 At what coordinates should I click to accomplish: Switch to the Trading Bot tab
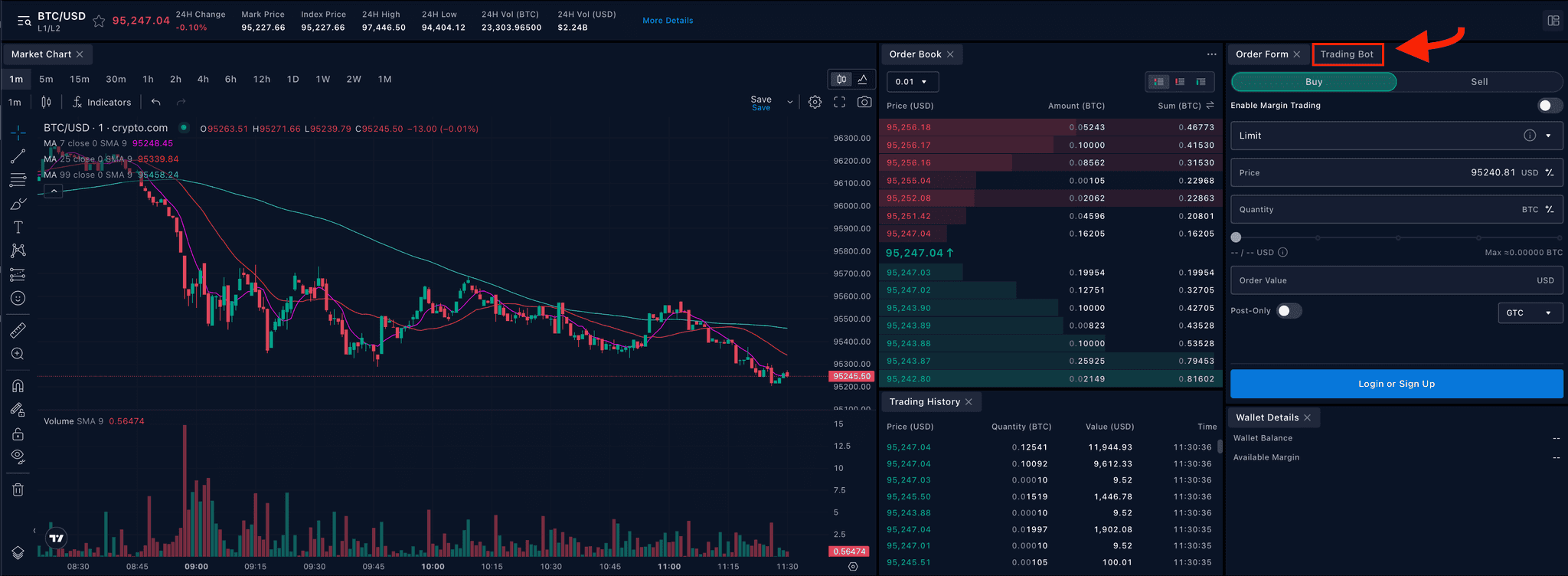tap(1347, 54)
